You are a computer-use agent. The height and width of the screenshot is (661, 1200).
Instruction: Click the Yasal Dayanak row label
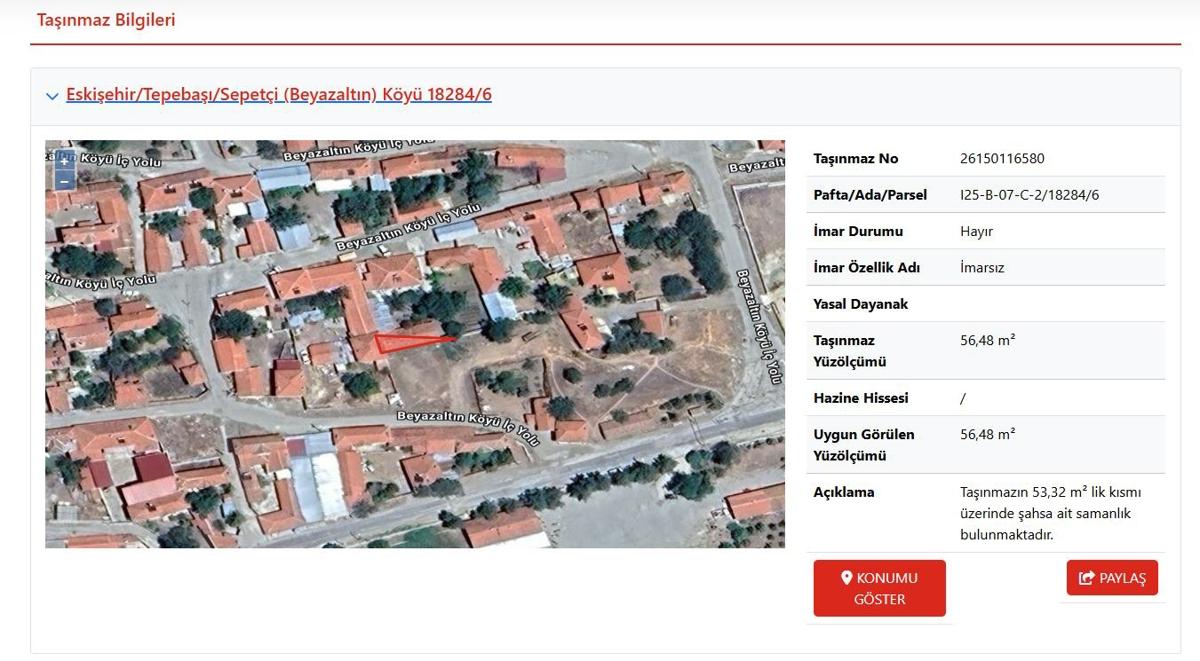tap(860, 304)
